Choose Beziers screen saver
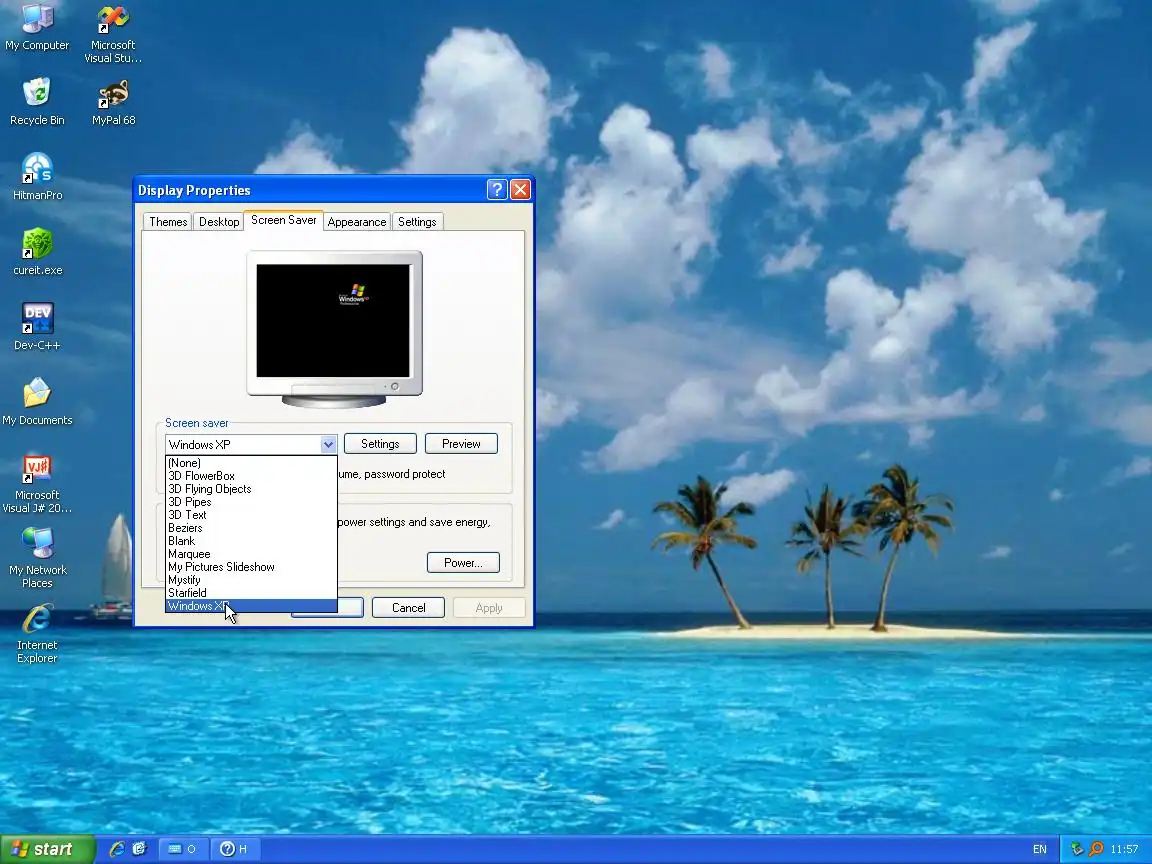Screen dimensions: 1152x864 click(251, 528)
